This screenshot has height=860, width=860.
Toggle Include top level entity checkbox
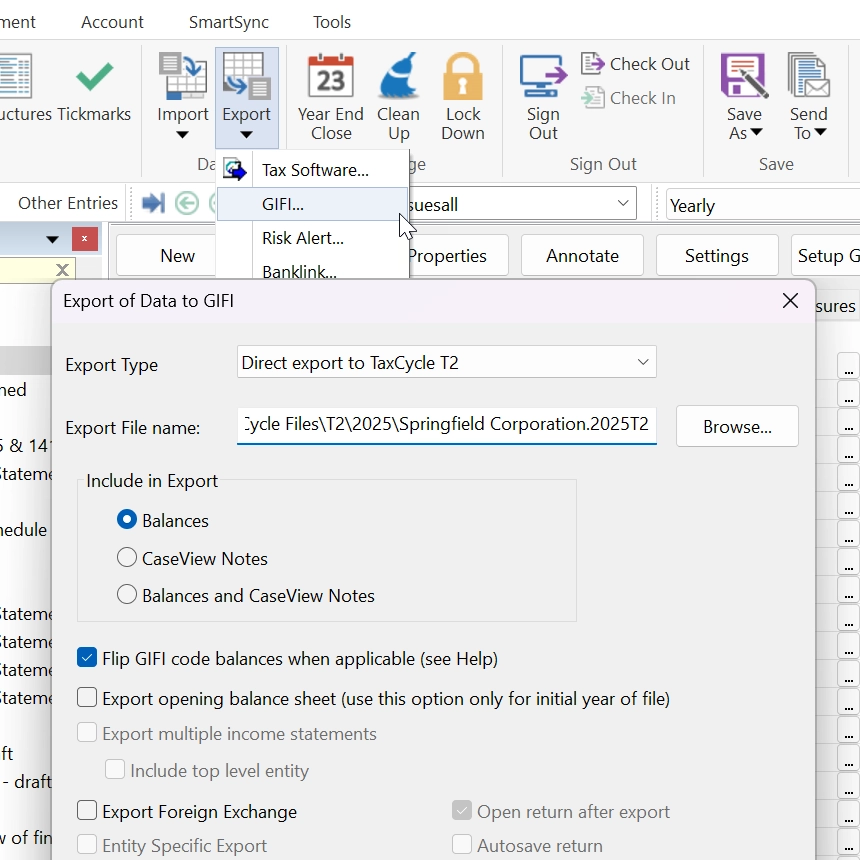115,770
